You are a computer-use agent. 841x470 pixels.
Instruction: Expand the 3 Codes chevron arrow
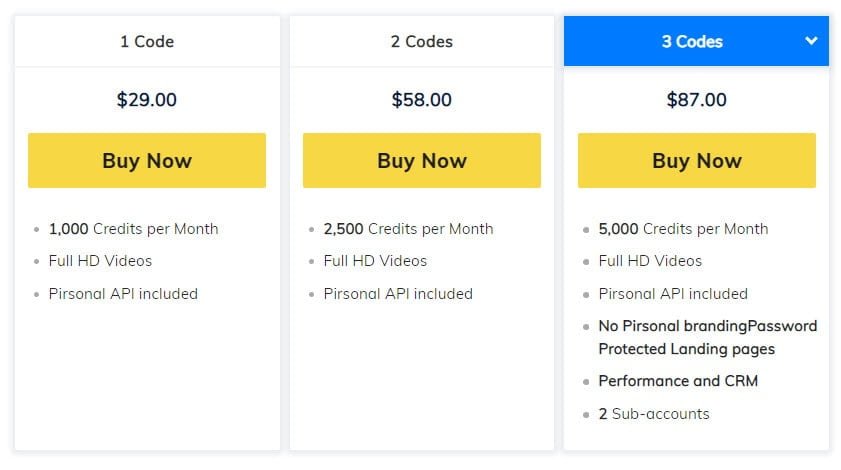(x=811, y=41)
